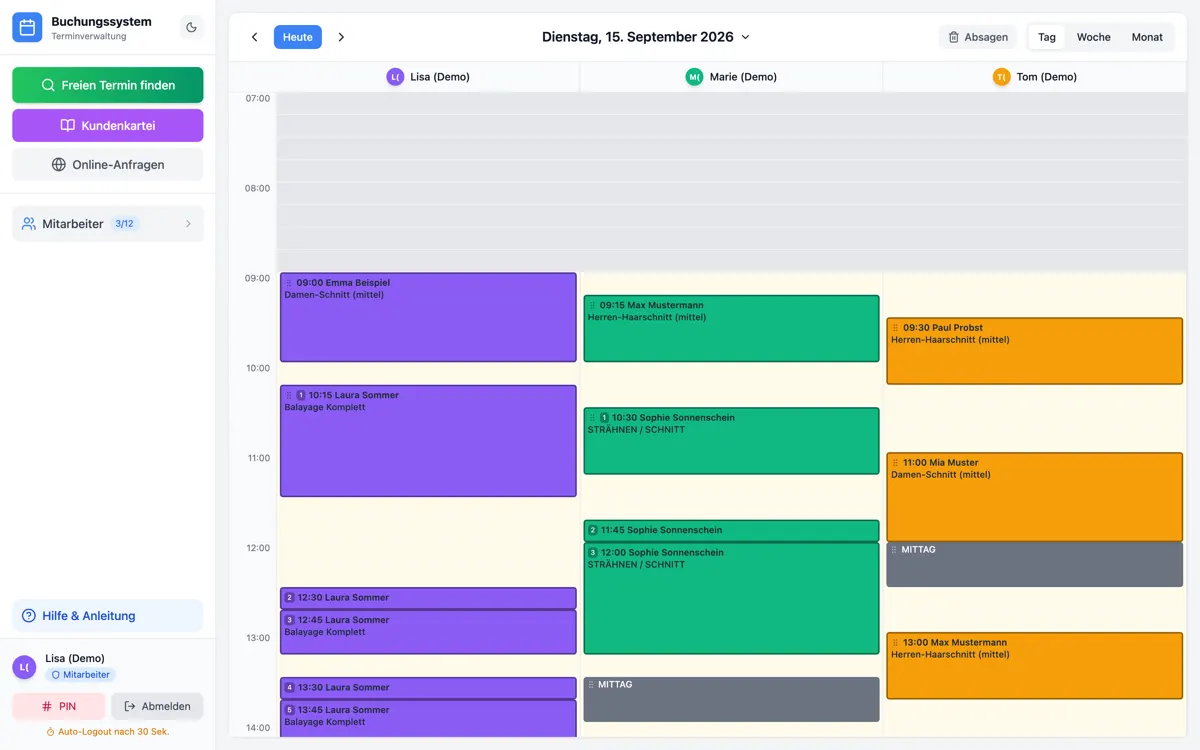Click Lisa's purple avatar in column header
Viewport: 1200px width, 750px height.
[395, 77]
